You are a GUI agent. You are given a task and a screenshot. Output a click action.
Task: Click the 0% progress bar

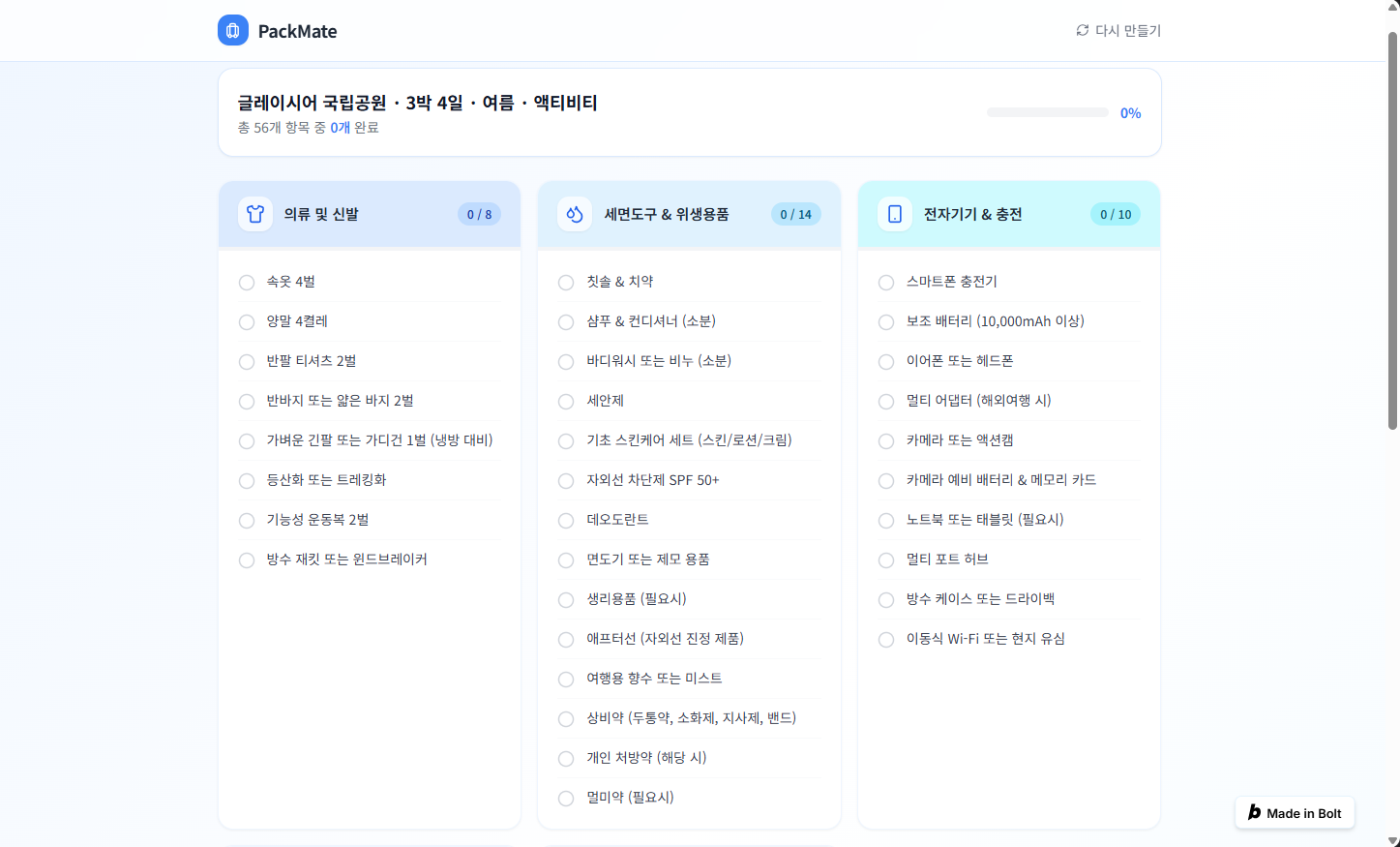tap(1047, 111)
